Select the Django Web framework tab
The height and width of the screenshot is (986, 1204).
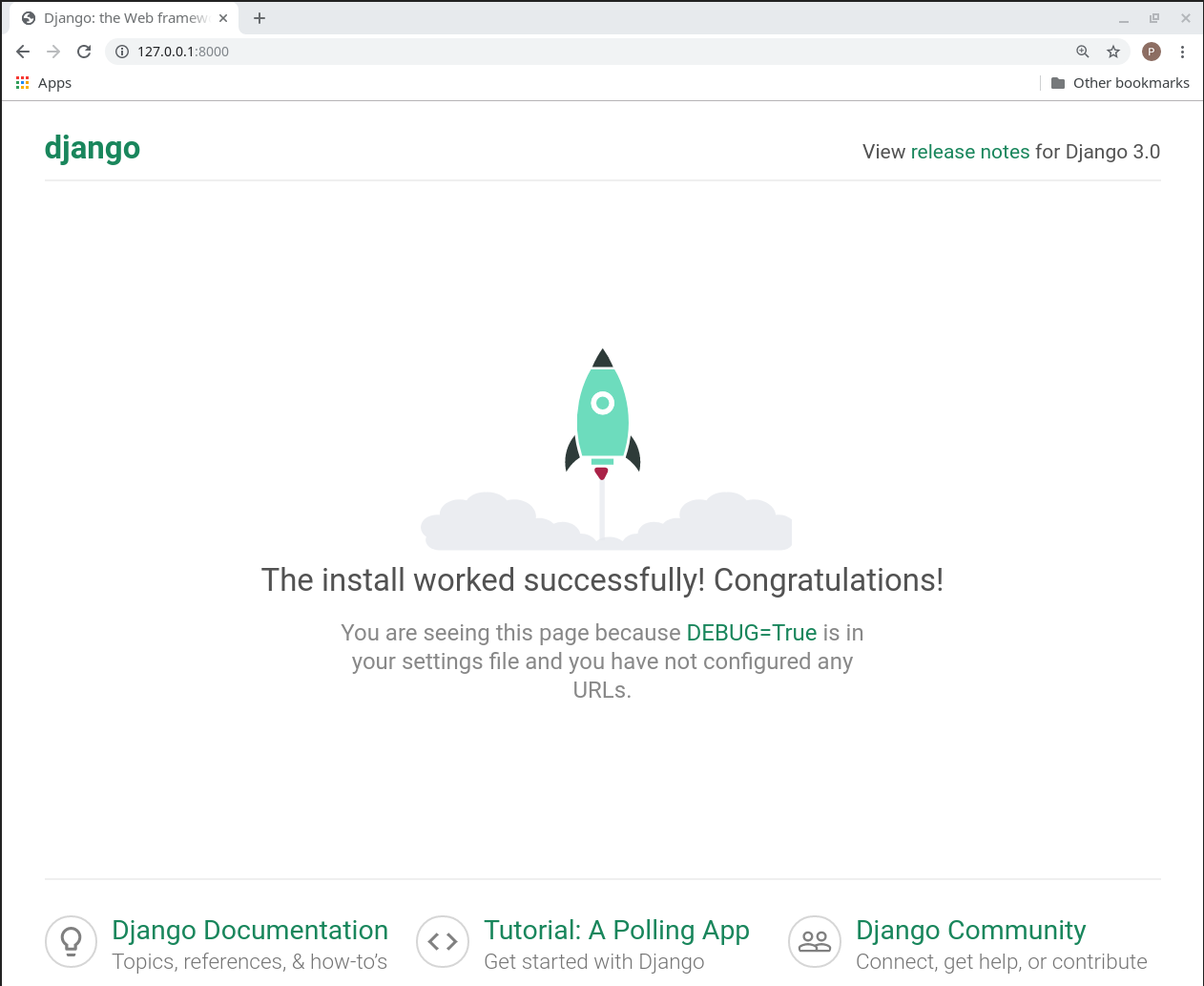coord(124,18)
